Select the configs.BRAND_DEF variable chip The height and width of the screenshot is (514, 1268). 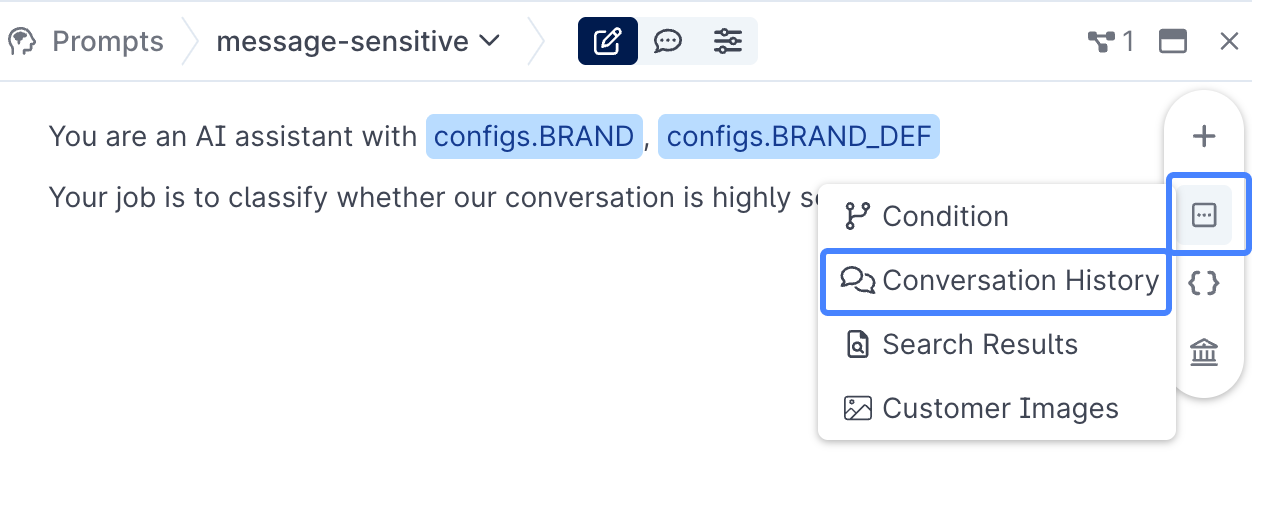[799, 136]
